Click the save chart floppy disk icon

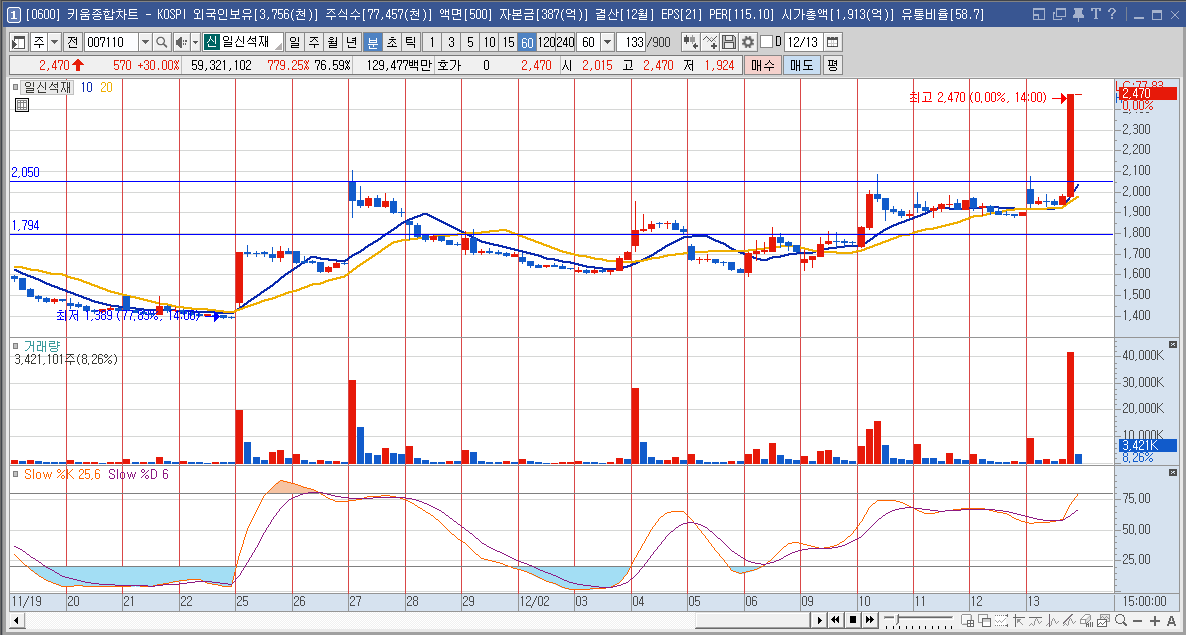point(729,42)
